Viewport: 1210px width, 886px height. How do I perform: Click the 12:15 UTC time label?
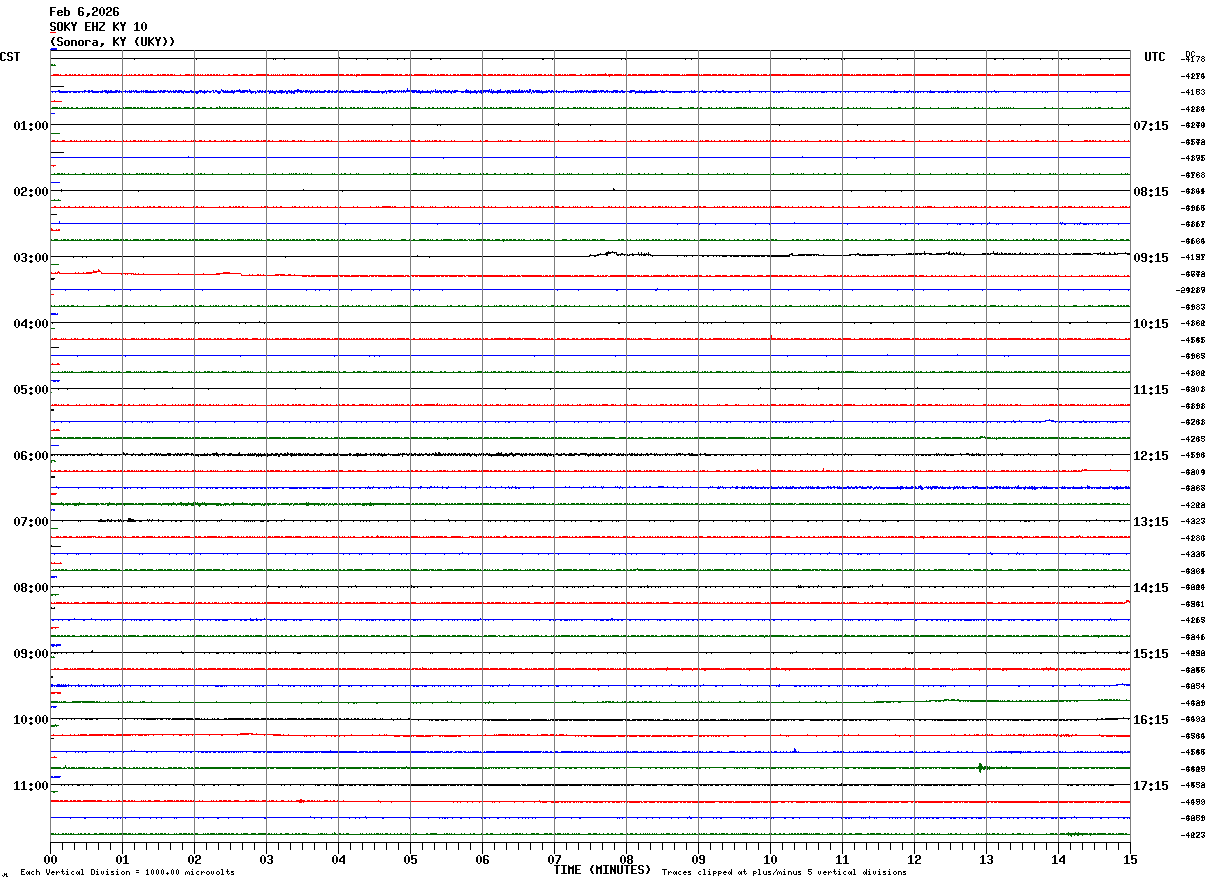(x=1150, y=456)
